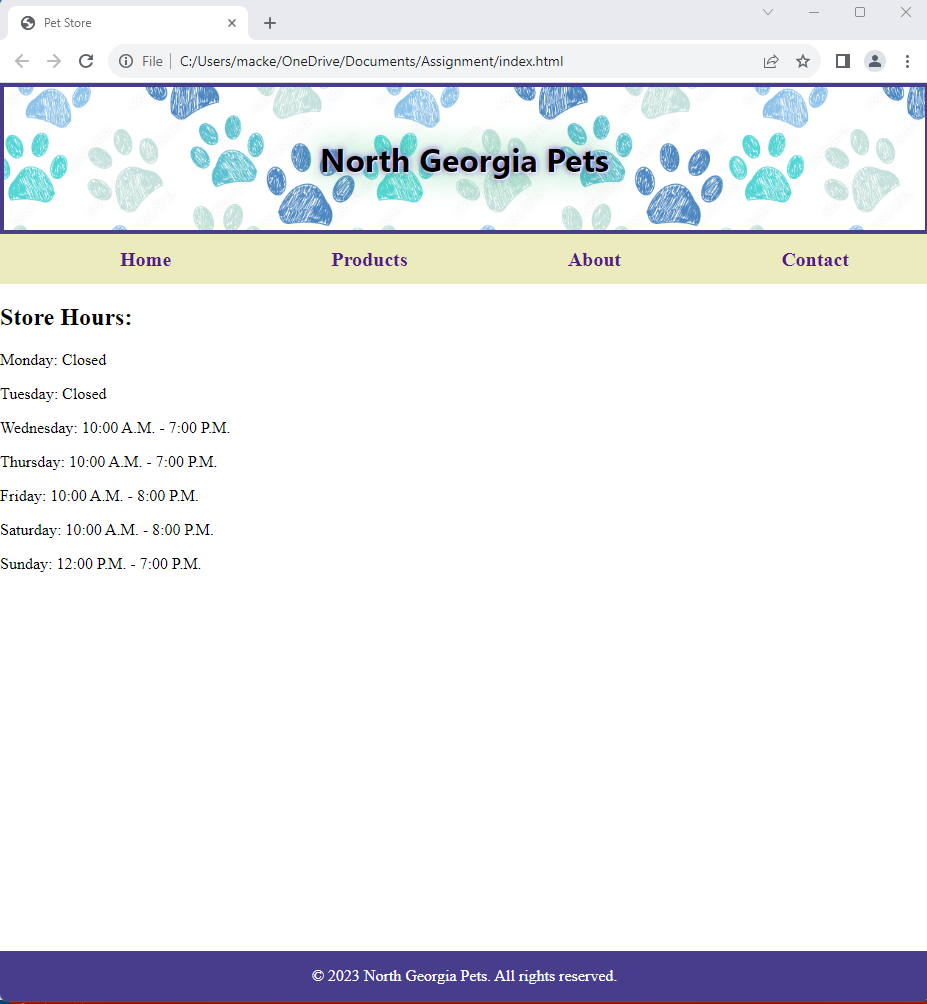Click the paw favicon on the tab

tap(29, 22)
